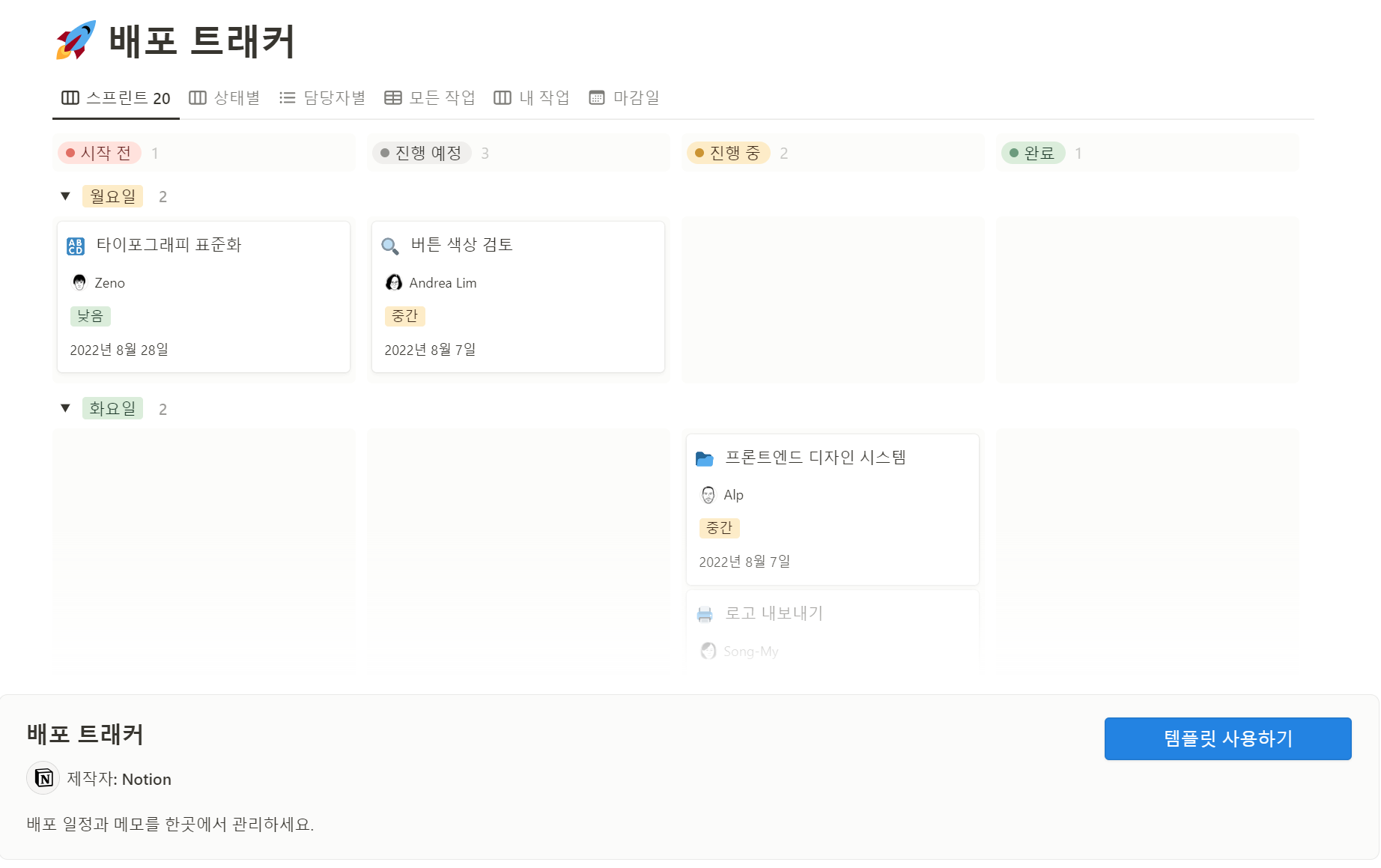
Task: Switch to the 마감일 calendar tab
Action: pyautogui.click(x=624, y=98)
